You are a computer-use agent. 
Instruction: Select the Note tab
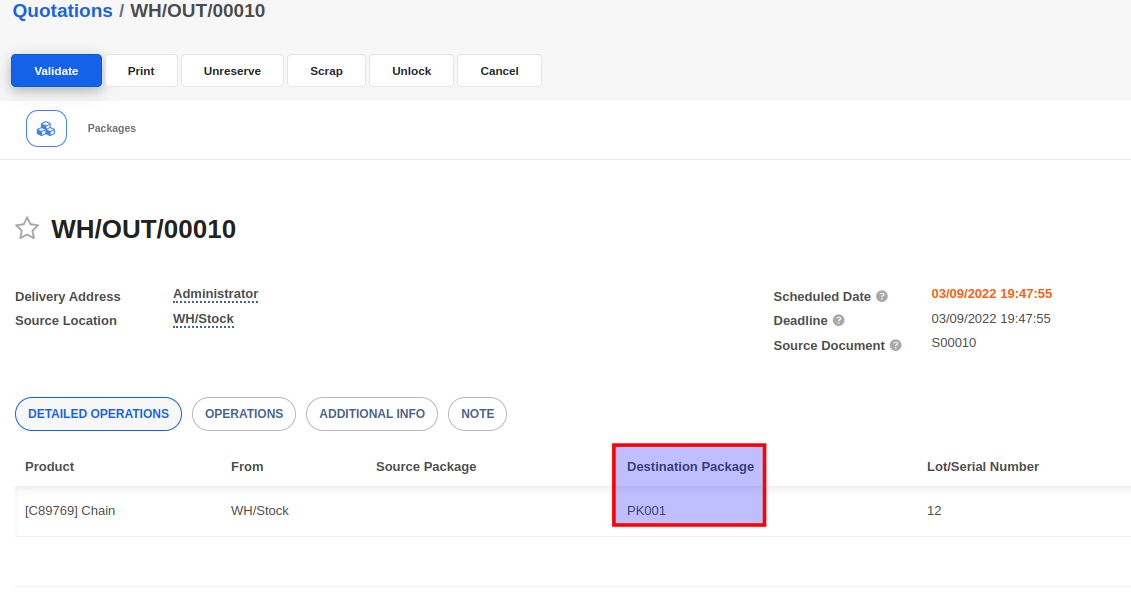click(477, 414)
